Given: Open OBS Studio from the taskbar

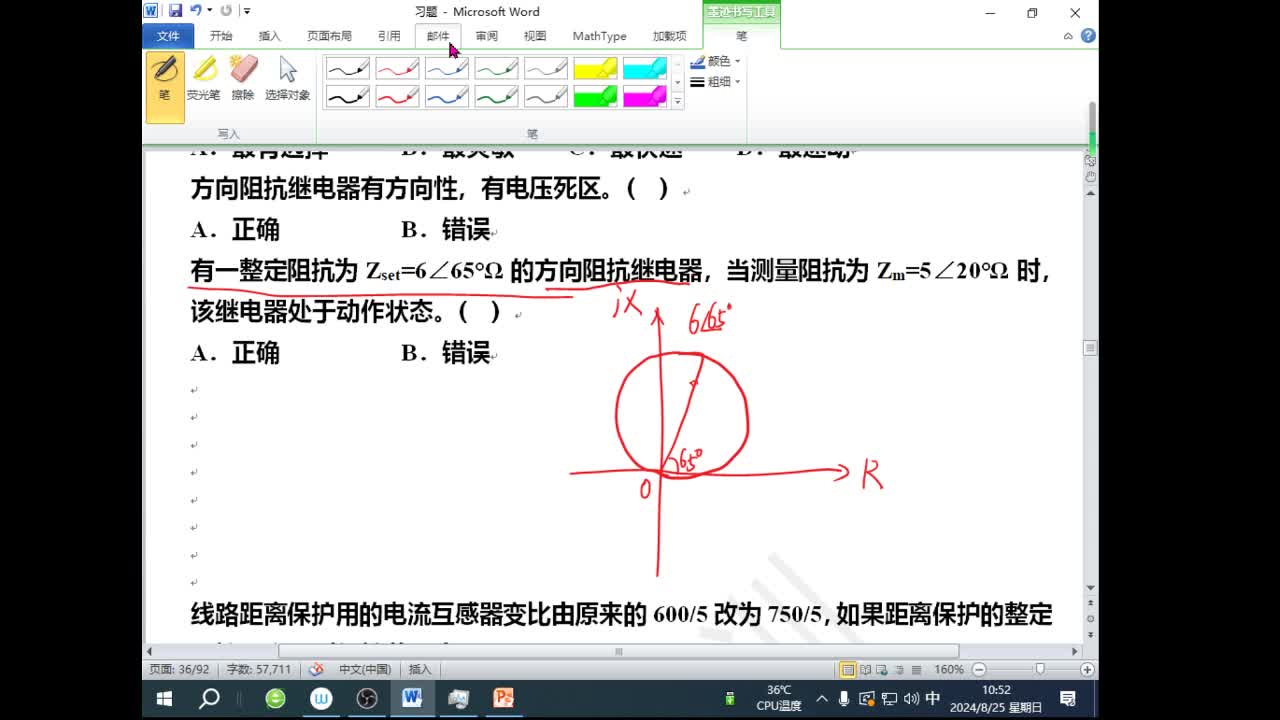Looking at the screenshot, I should (366, 699).
